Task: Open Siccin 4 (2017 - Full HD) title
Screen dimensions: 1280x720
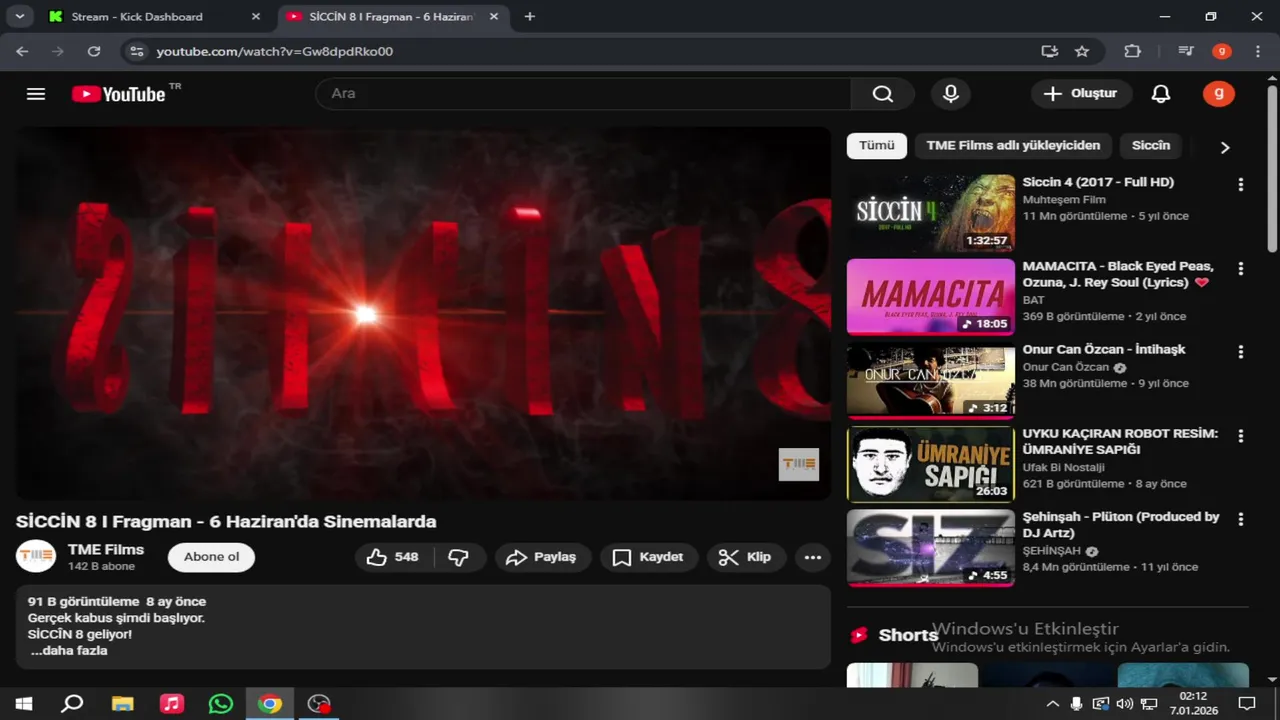Action: click(1098, 182)
